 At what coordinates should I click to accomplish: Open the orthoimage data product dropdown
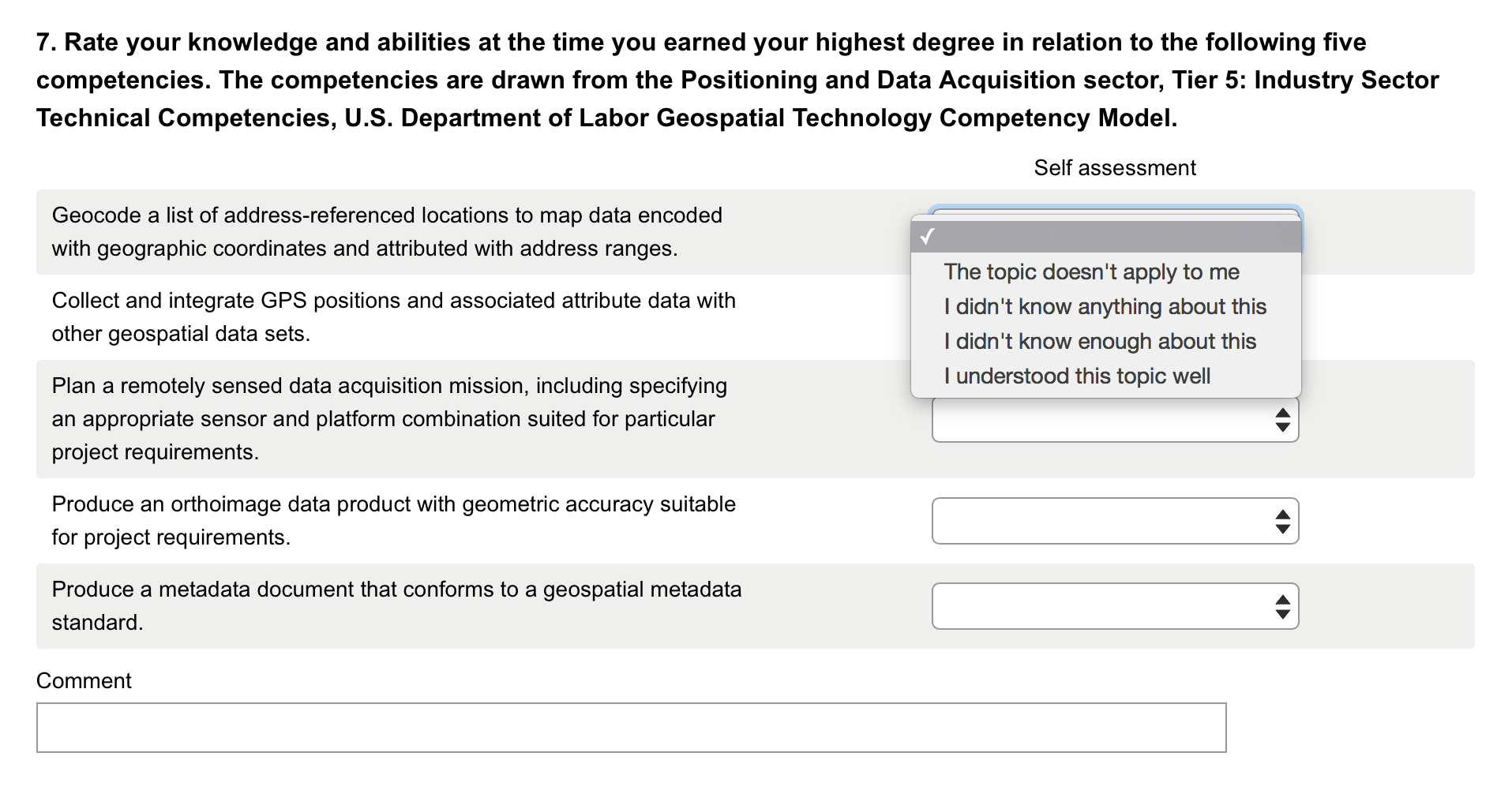tap(1115, 521)
